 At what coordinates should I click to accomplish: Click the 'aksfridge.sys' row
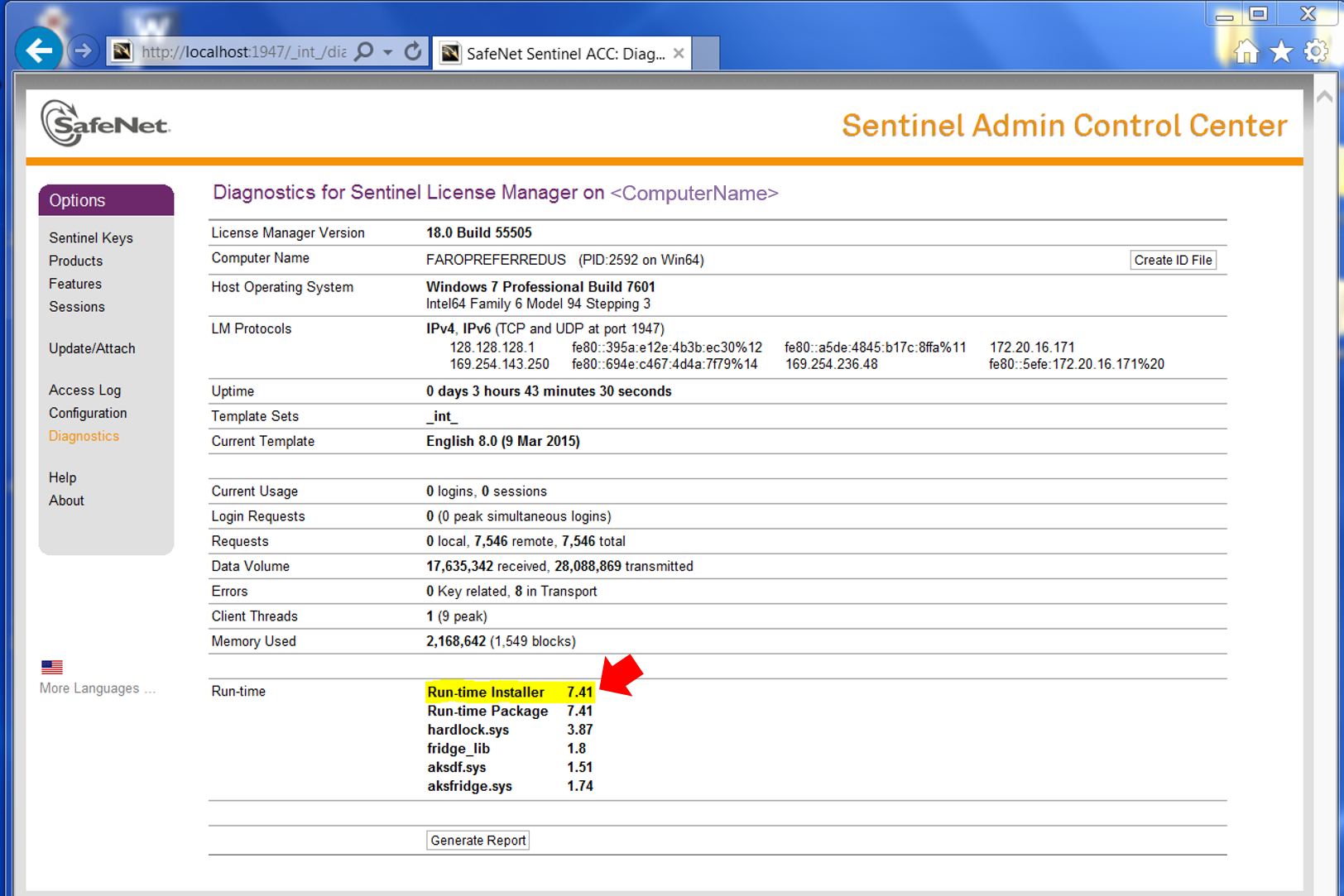point(510,787)
